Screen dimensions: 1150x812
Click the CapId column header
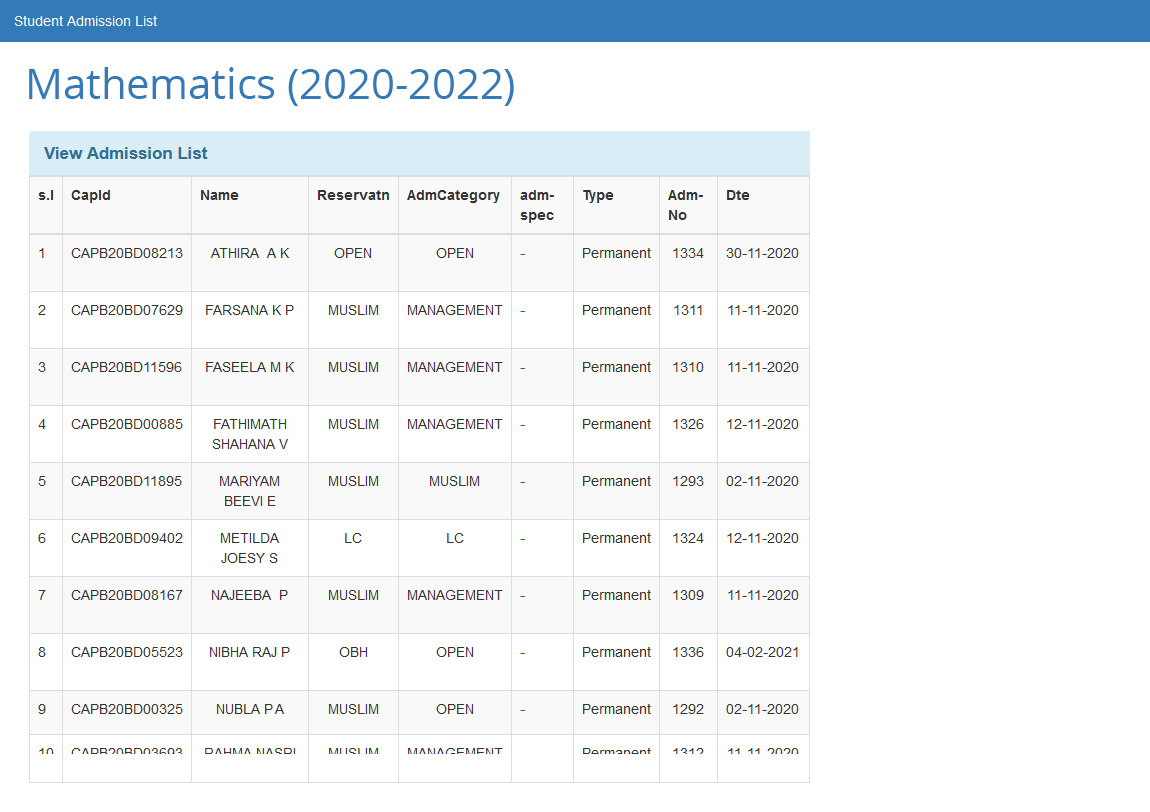click(91, 195)
